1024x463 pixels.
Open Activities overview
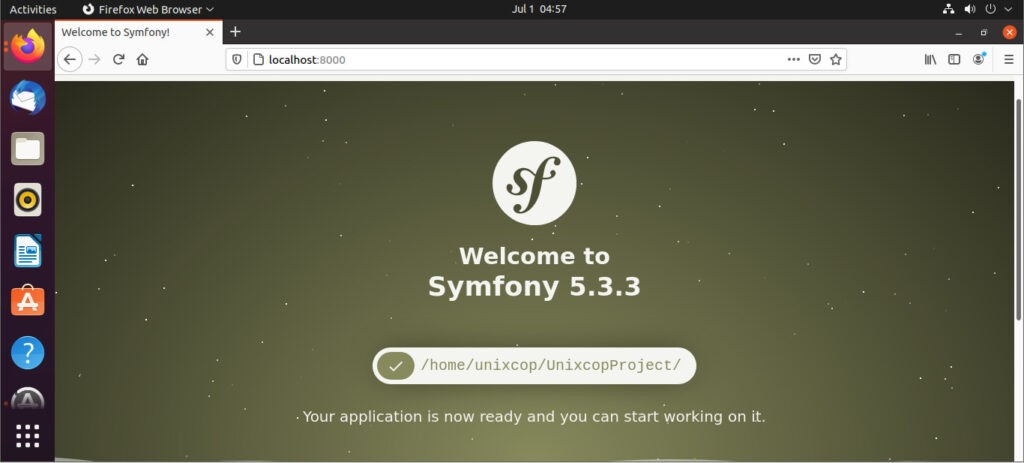tap(33, 9)
